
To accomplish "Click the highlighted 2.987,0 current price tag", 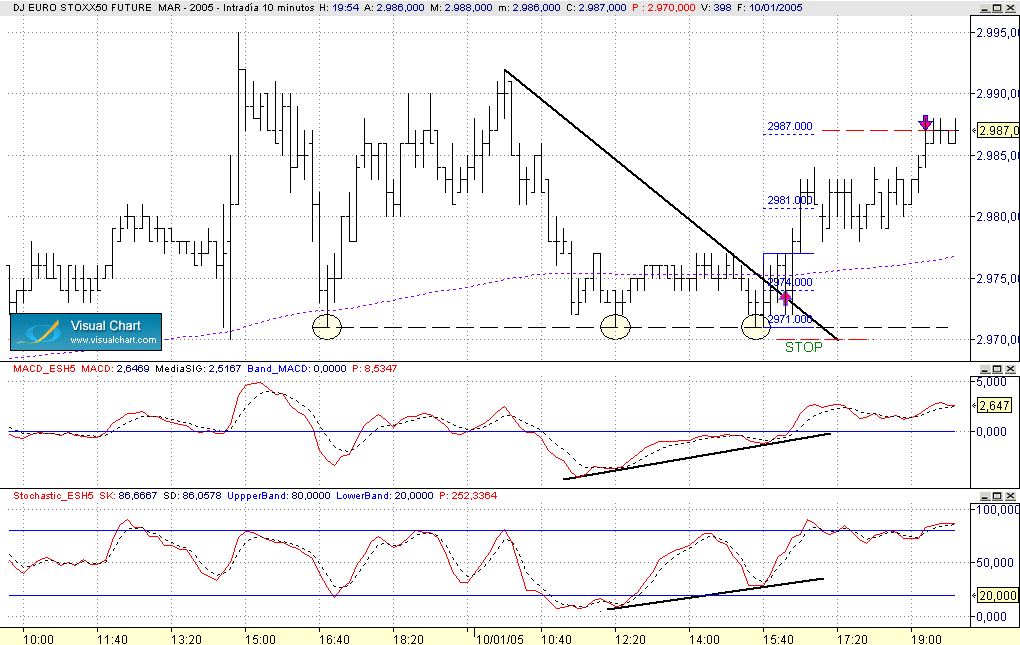I will [997, 131].
